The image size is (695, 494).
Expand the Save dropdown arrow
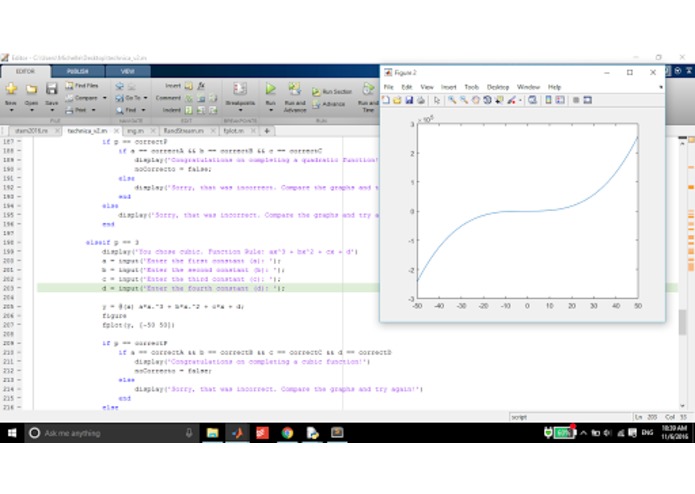tap(51, 110)
